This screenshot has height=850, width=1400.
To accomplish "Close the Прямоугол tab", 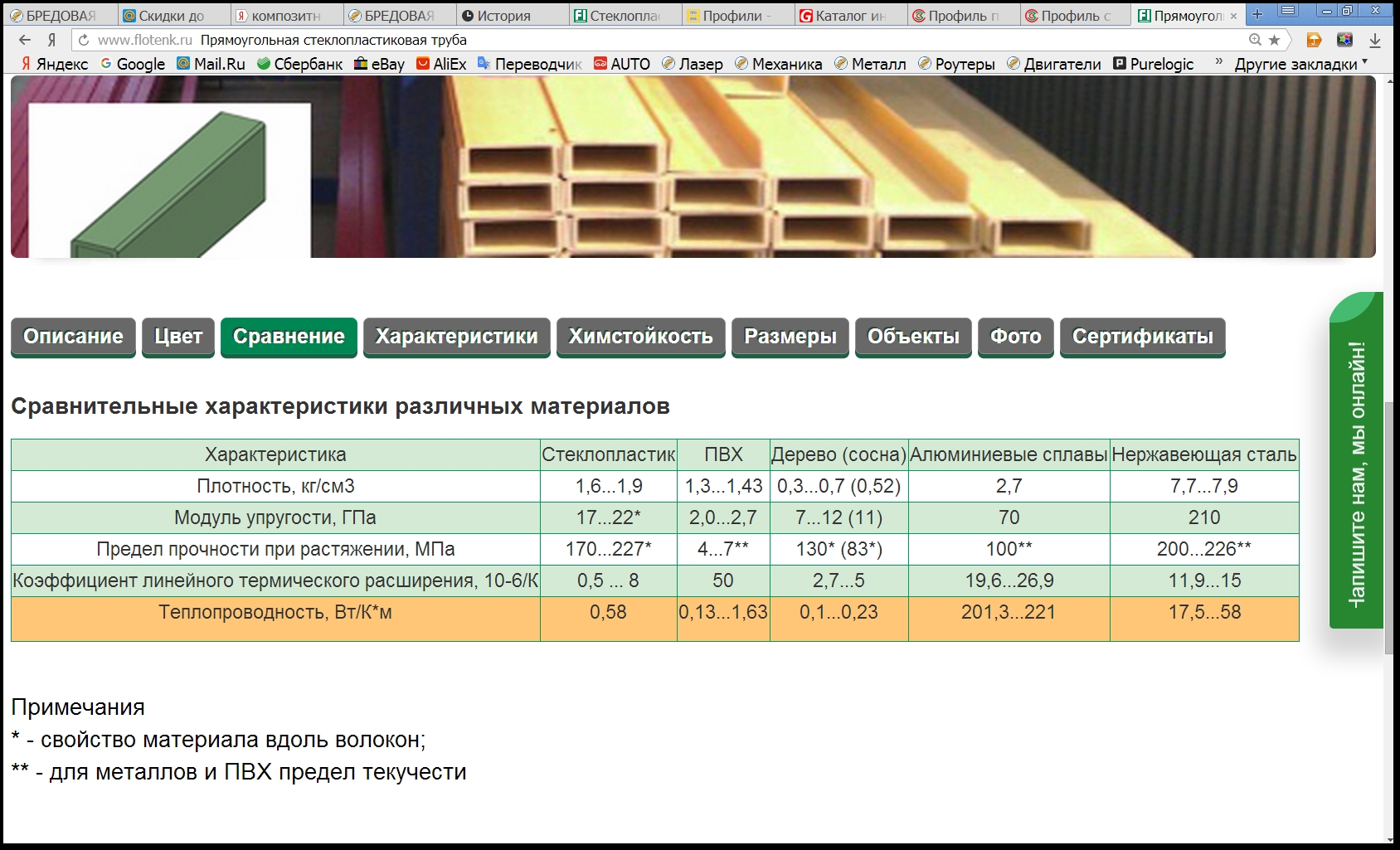I will tap(1233, 16).
